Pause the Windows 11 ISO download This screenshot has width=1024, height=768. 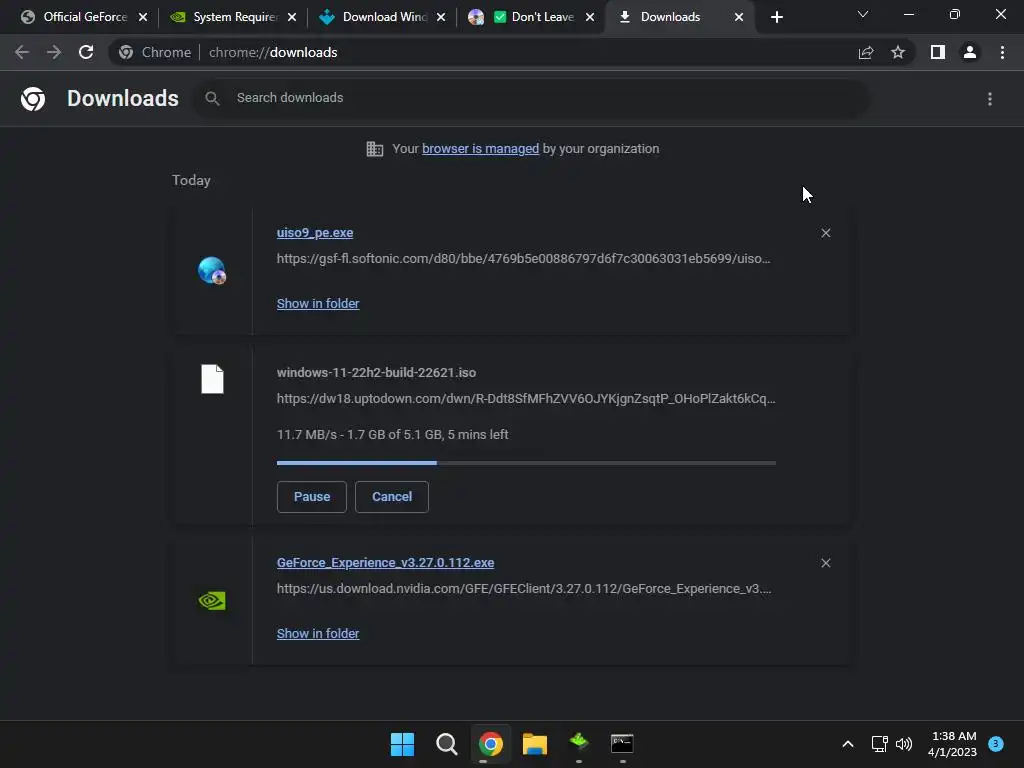pyautogui.click(x=312, y=497)
